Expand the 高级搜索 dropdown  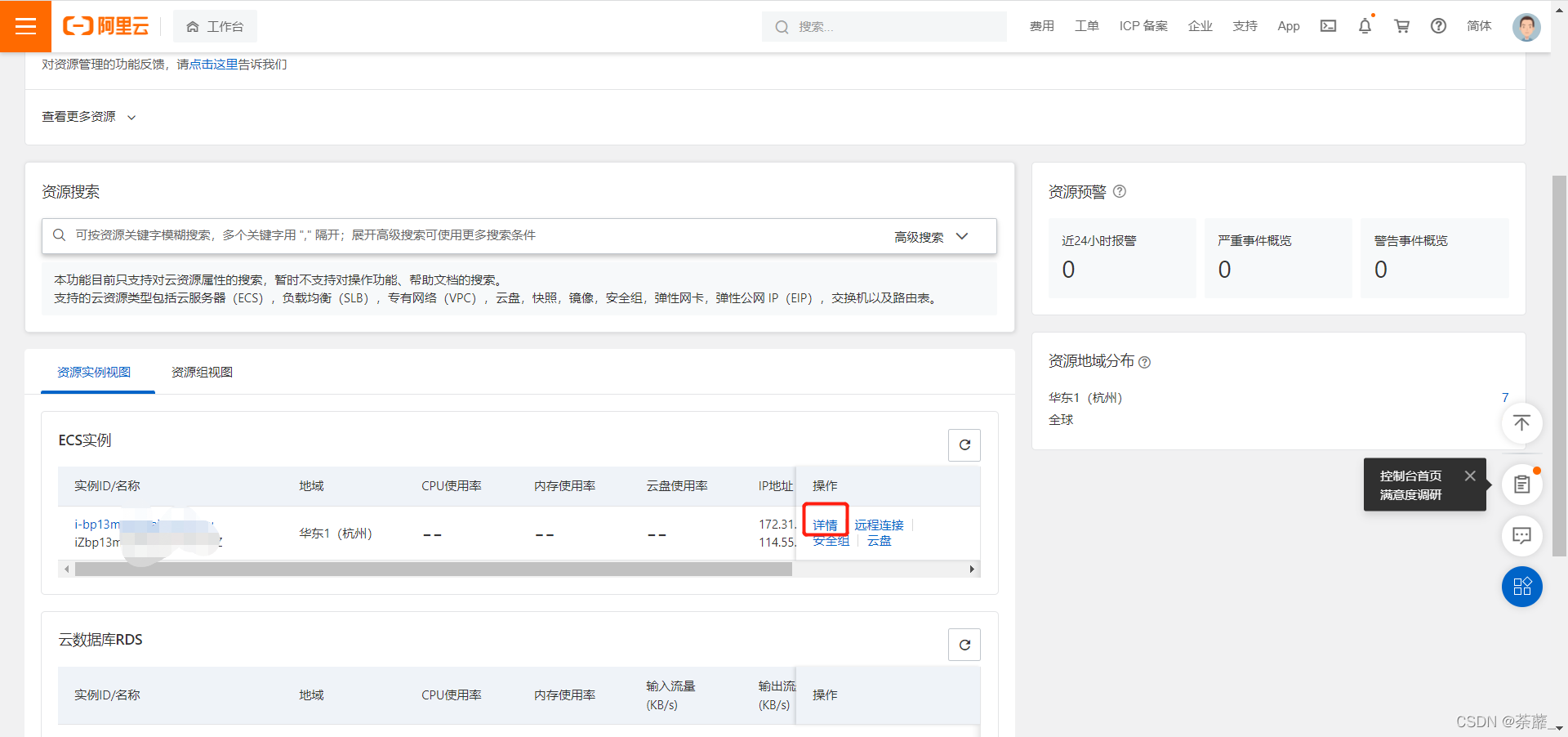931,237
